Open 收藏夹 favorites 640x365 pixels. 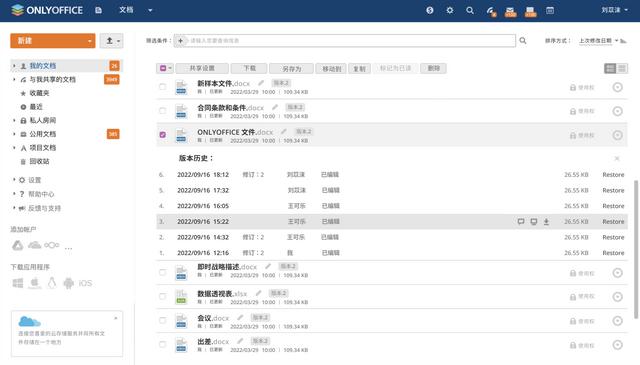click(39, 93)
